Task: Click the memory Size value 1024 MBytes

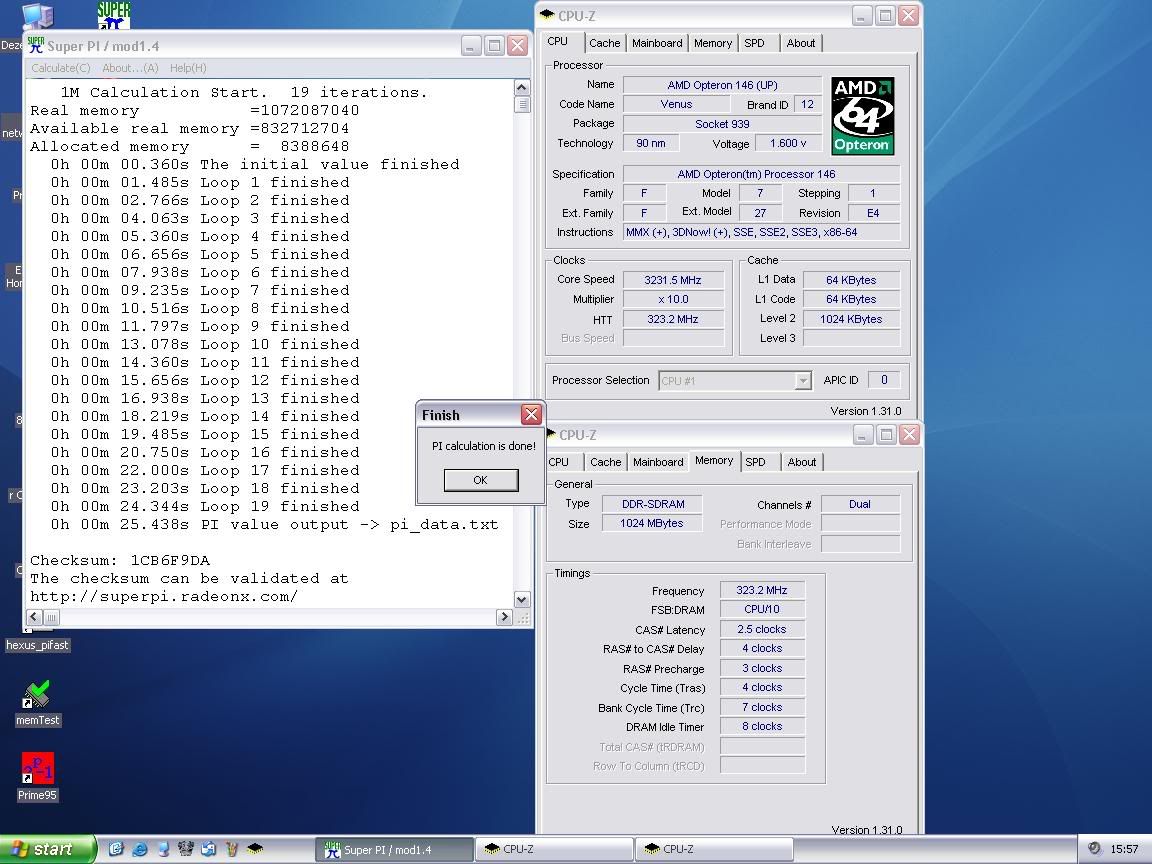Action: click(x=652, y=523)
